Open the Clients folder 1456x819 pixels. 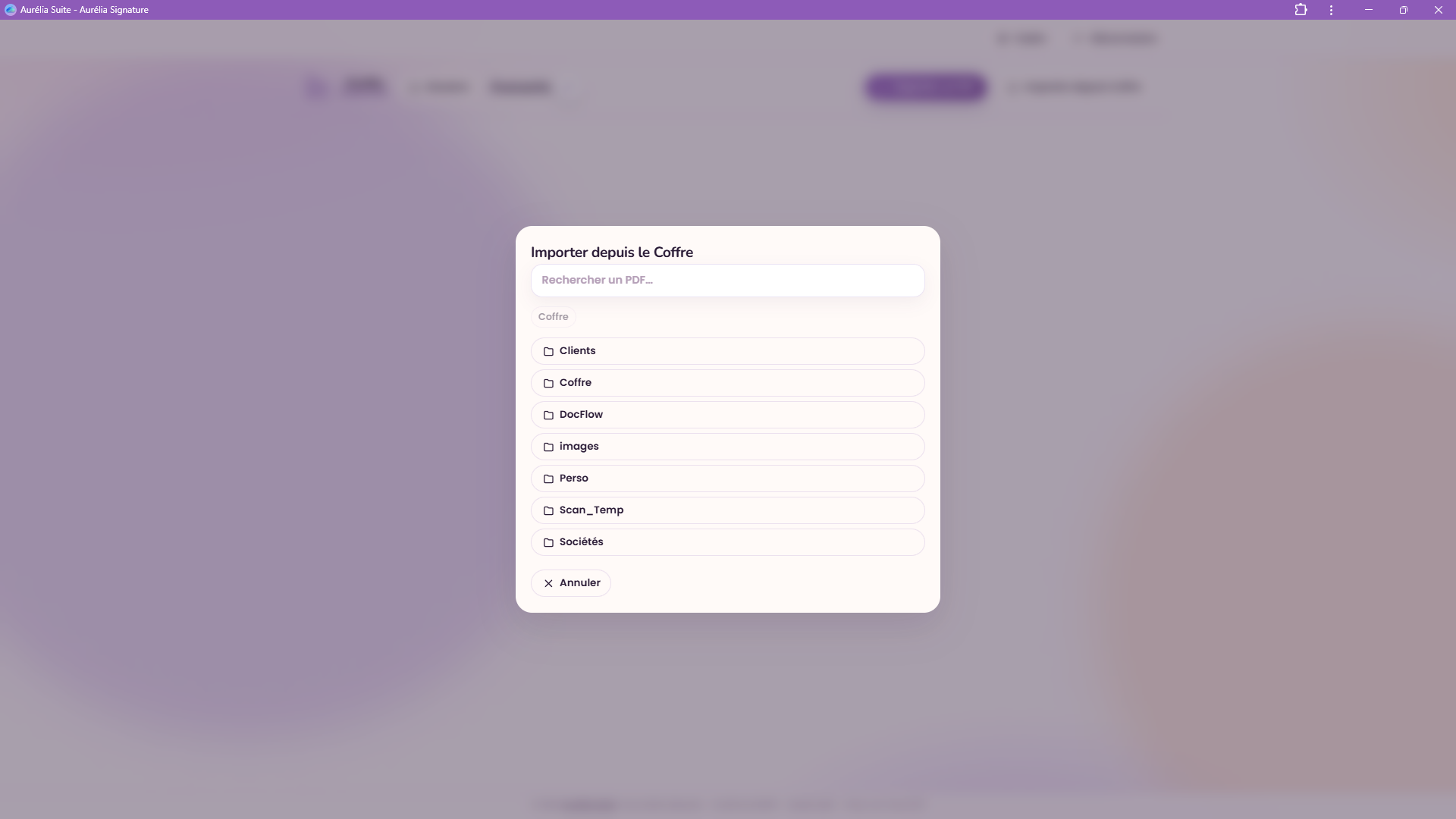tap(727, 351)
